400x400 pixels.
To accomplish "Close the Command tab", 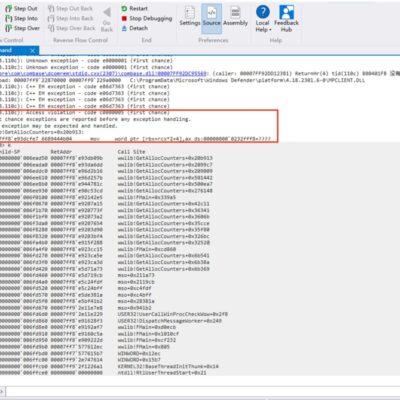I will tap(32, 50).
